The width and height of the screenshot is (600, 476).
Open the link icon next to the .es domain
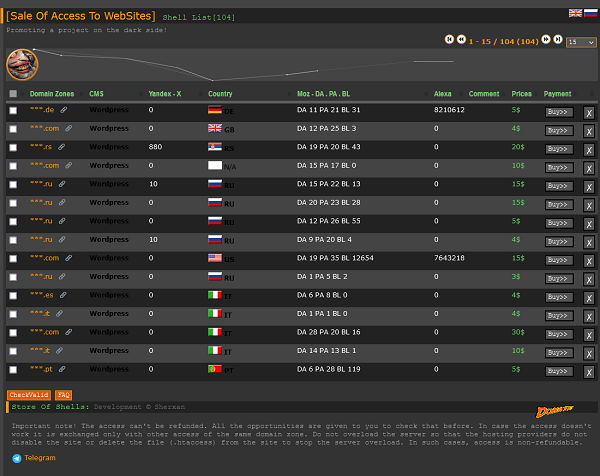point(63,295)
